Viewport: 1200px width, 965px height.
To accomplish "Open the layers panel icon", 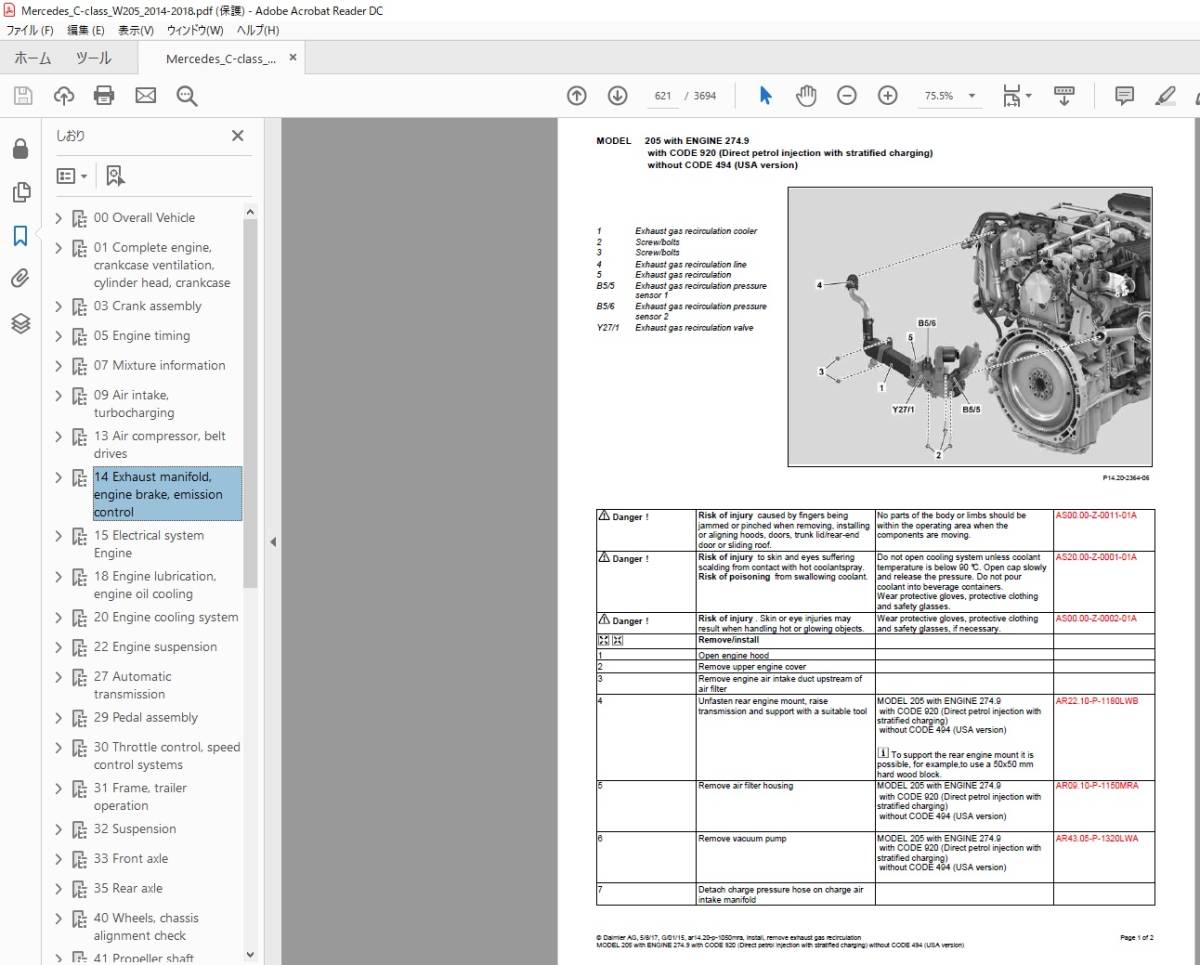I will (x=20, y=323).
